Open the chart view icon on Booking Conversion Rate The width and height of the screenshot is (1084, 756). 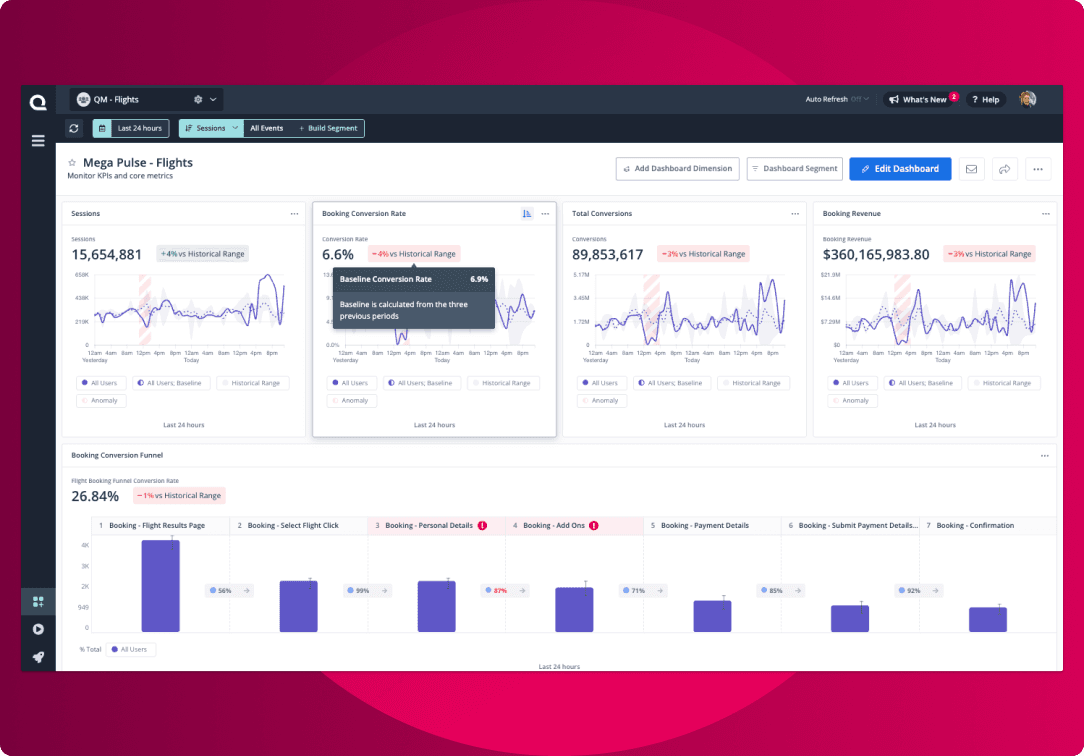point(527,213)
